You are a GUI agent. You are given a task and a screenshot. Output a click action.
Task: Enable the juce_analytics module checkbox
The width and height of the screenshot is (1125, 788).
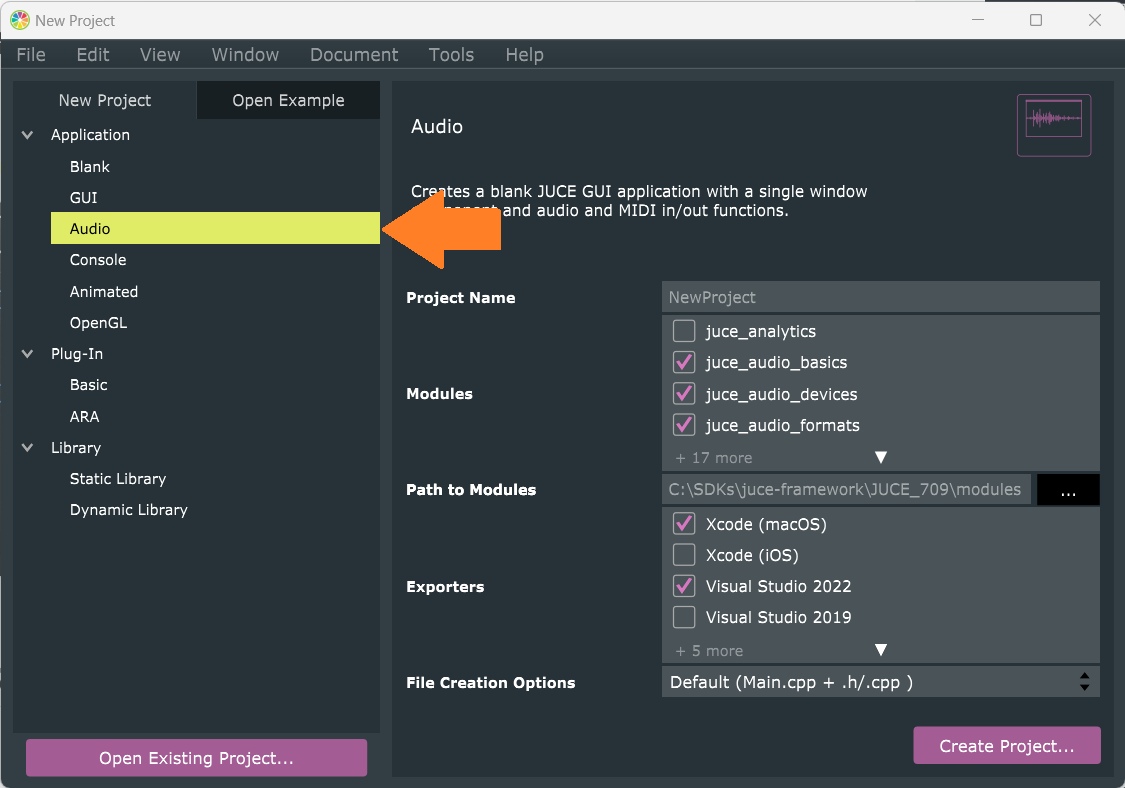[684, 331]
